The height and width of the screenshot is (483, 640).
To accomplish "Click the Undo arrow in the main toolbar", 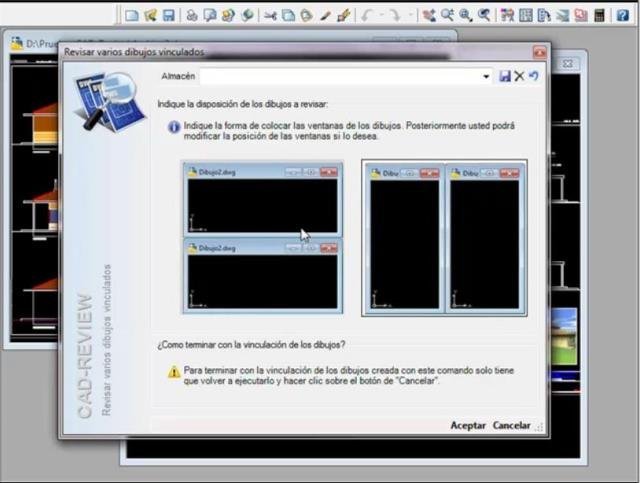I will (367, 16).
